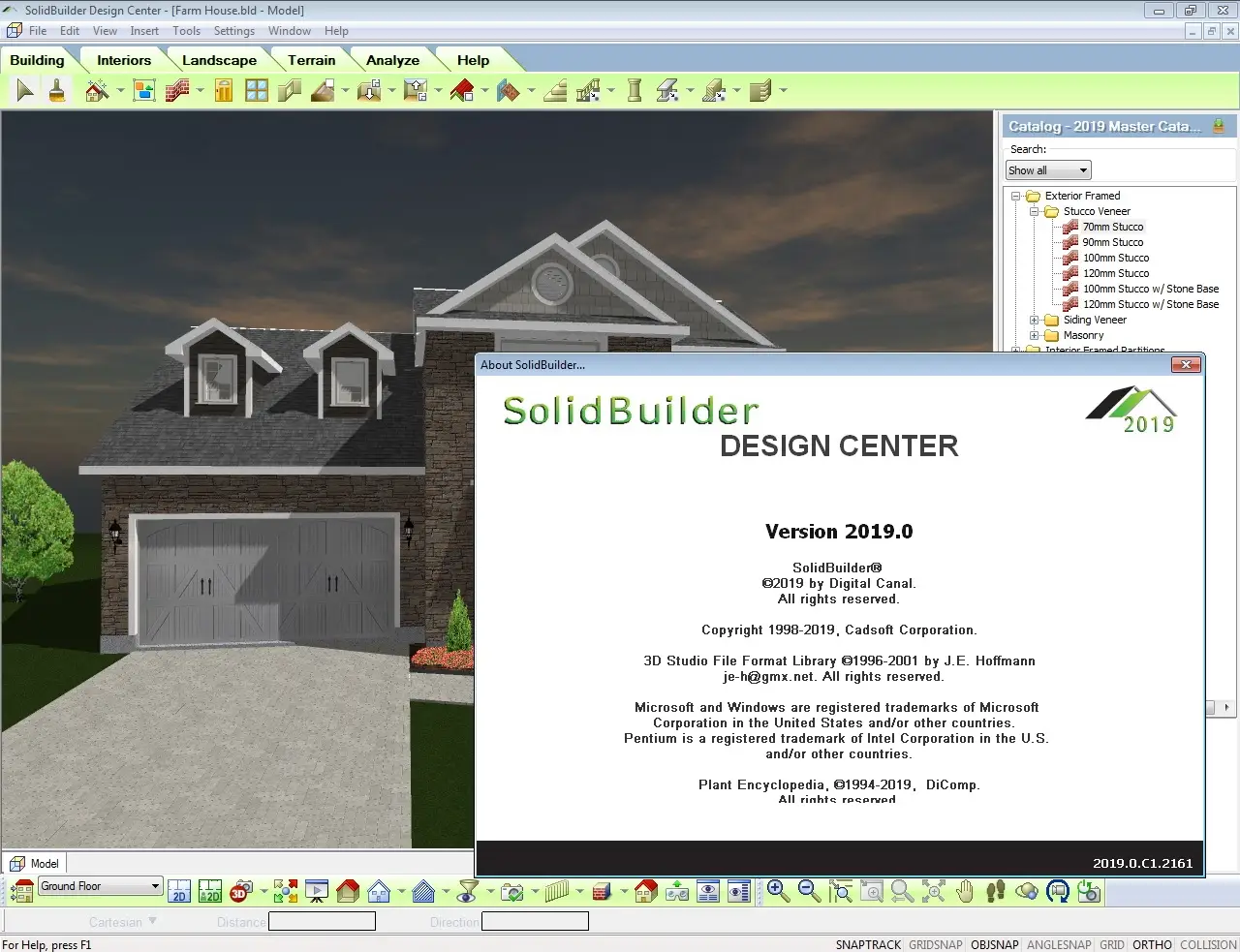Click the brick wall display filter icon

602,891
